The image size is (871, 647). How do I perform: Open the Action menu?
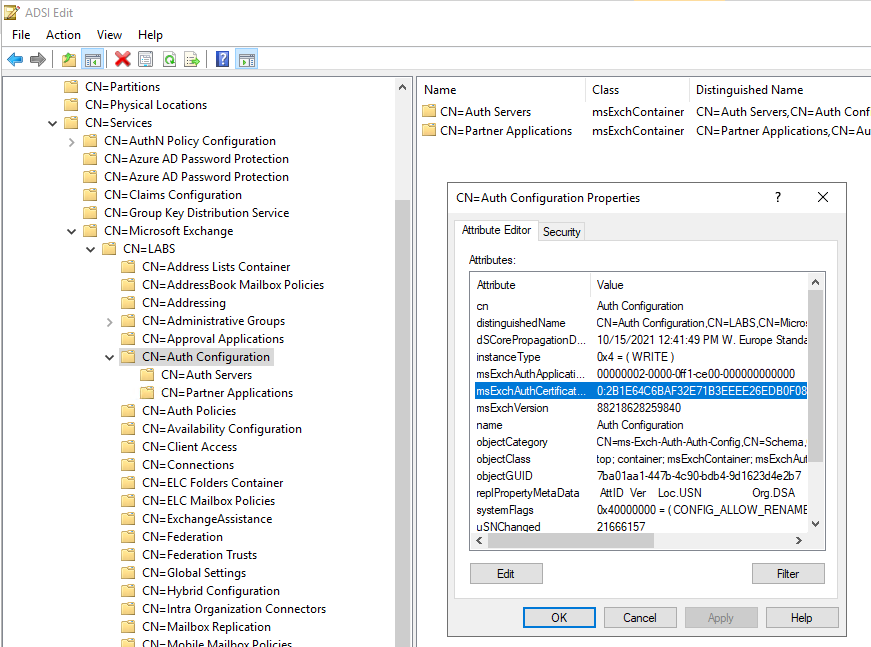pyautogui.click(x=63, y=35)
